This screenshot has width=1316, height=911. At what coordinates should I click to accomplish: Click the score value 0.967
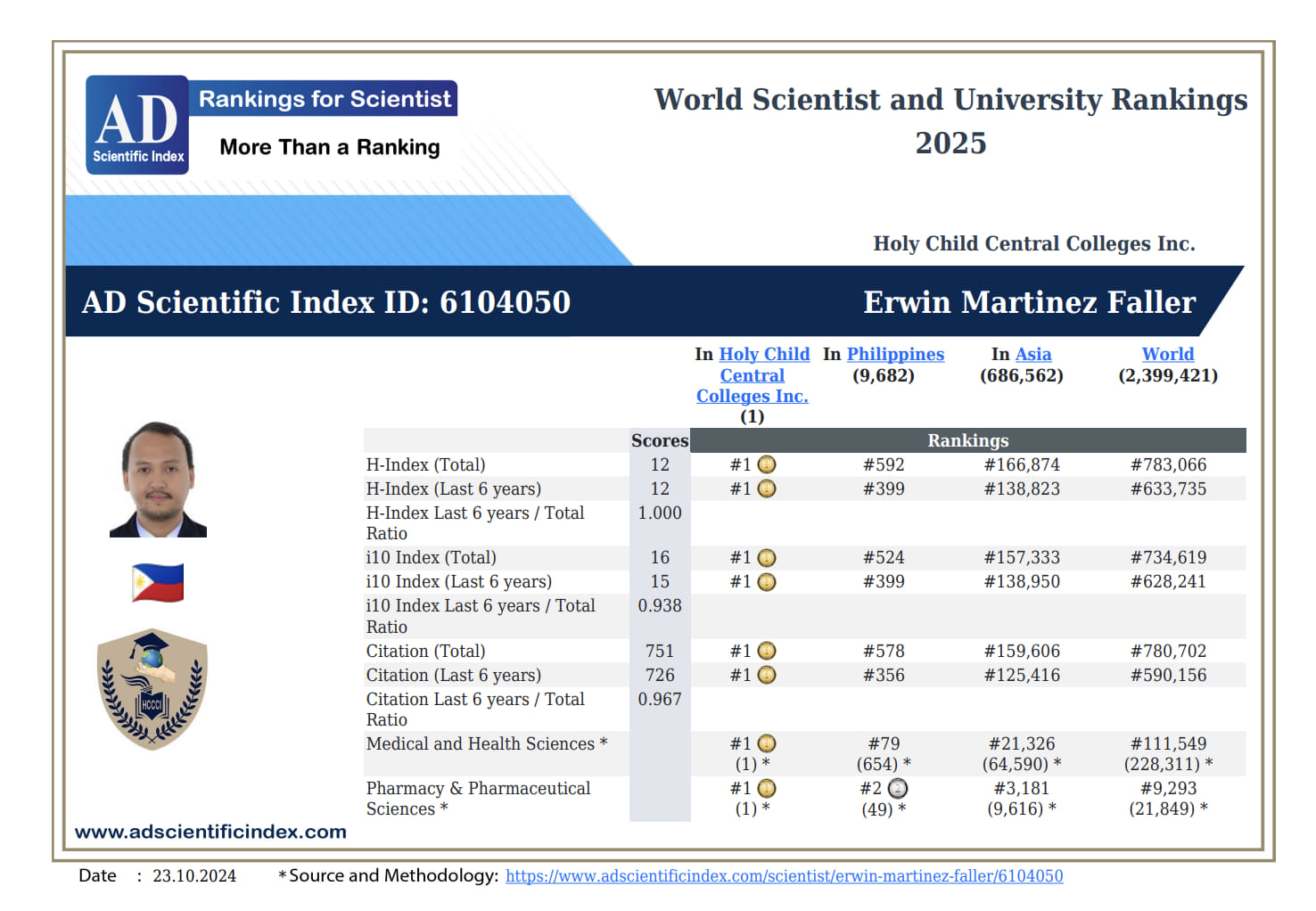tap(660, 699)
